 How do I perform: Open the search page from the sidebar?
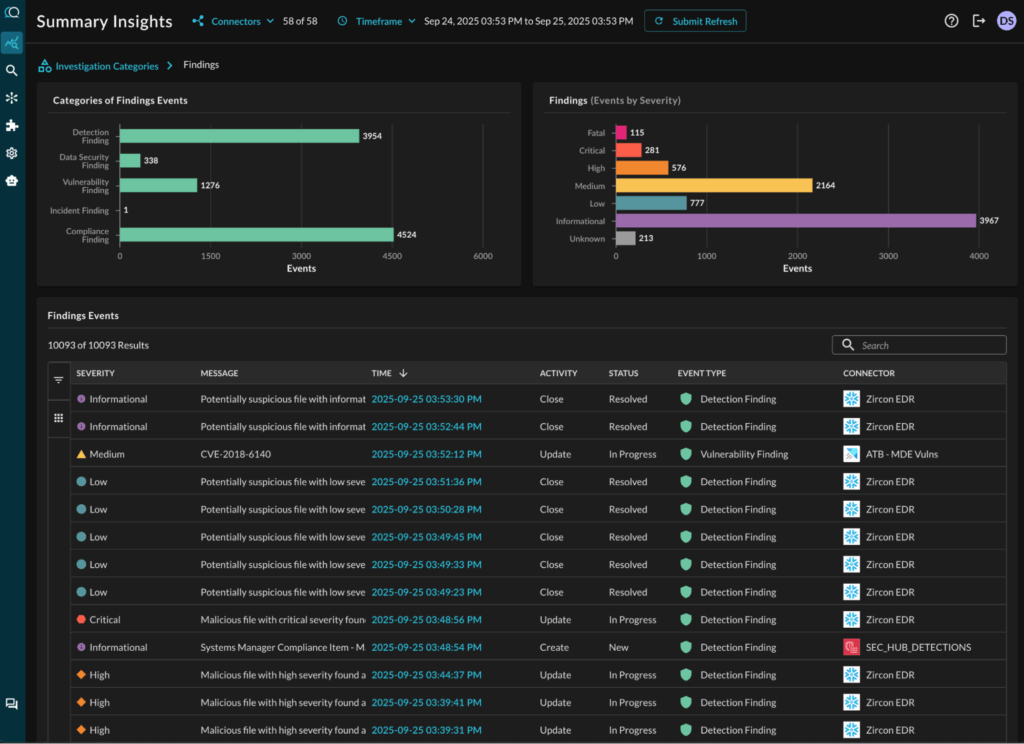(x=12, y=70)
